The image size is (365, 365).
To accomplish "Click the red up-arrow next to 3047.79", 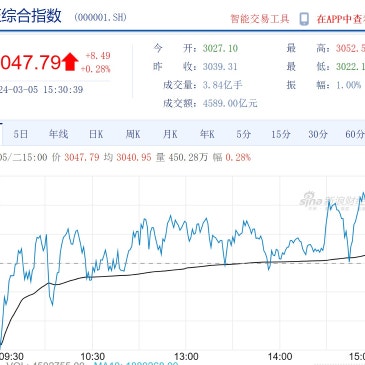I will pos(70,62).
